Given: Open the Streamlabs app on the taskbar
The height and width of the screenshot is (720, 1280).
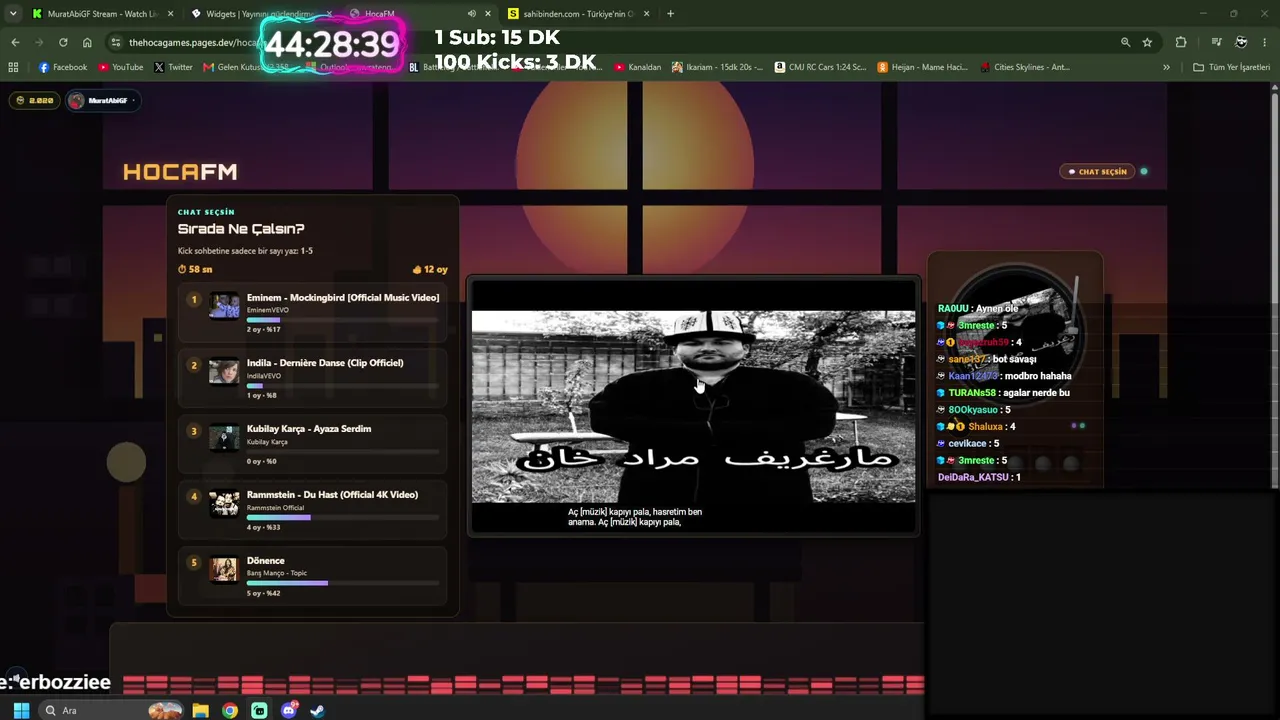Looking at the screenshot, I should pos(259,710).
